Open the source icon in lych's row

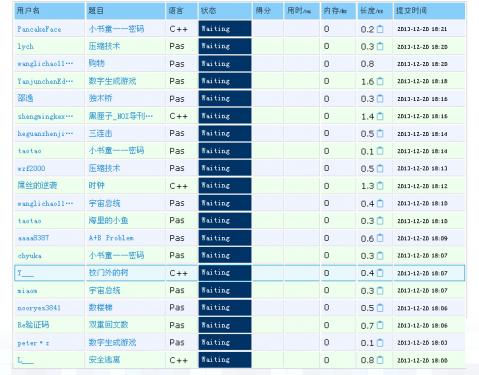pyautogui.click(x=380, y=46)
